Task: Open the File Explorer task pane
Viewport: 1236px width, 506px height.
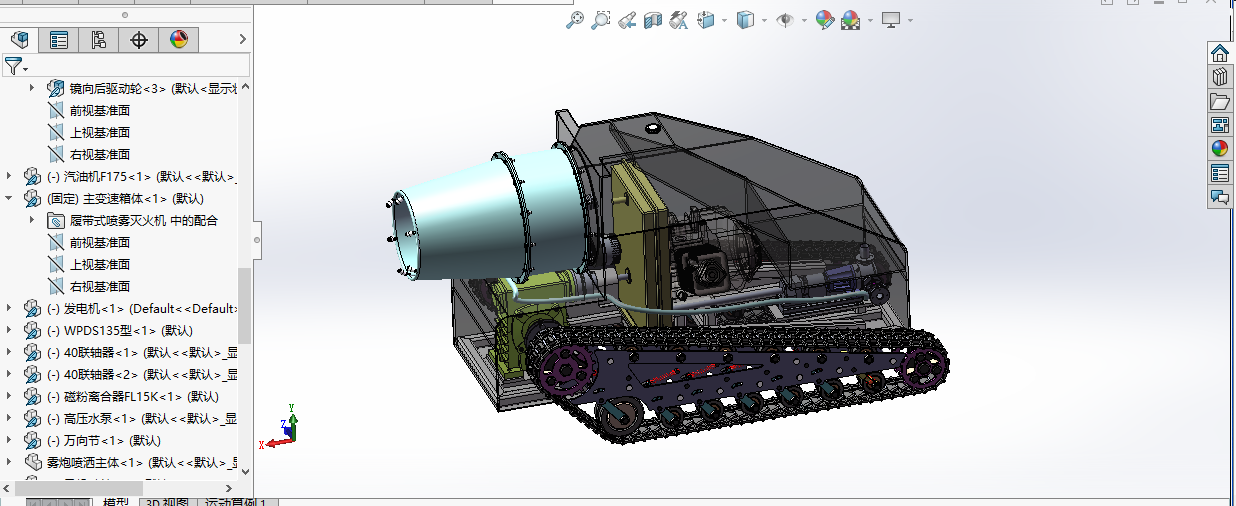Action: point(1220,101)
